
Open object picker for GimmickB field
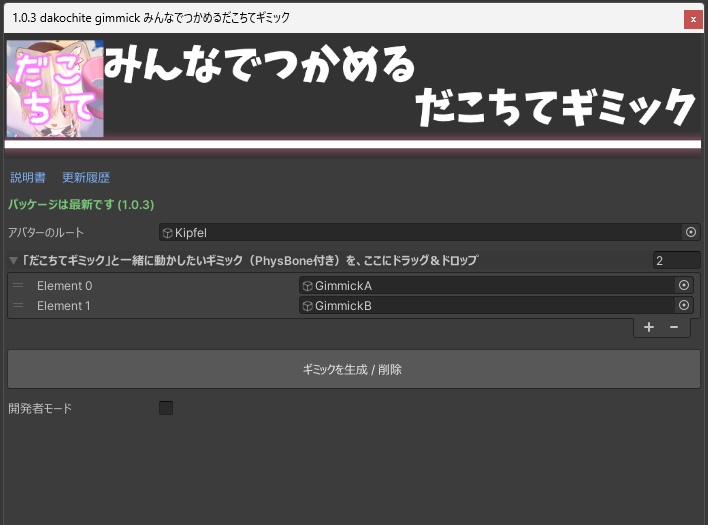tap(684, 305)
